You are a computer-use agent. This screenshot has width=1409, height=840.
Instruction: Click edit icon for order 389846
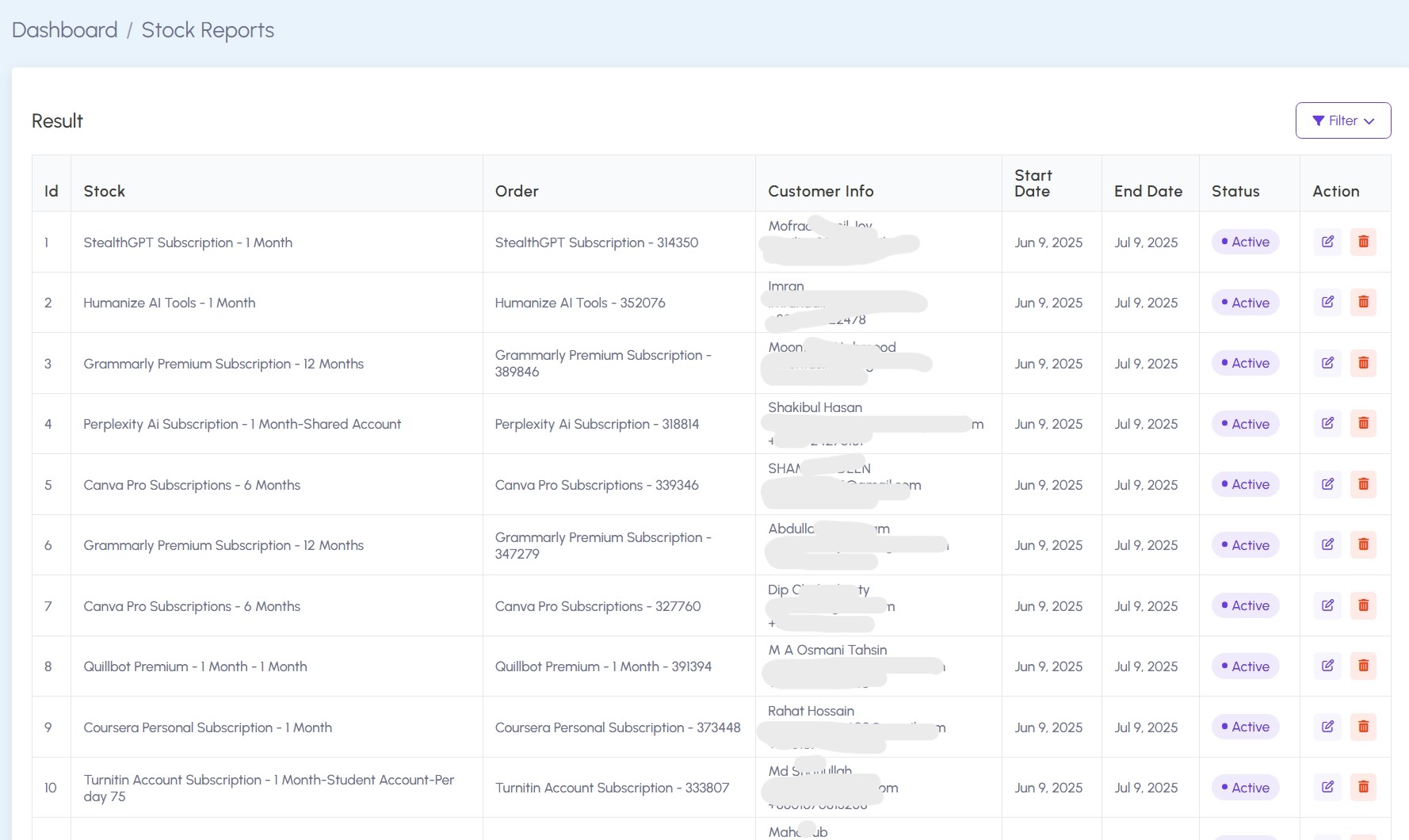coord(1328,363)
